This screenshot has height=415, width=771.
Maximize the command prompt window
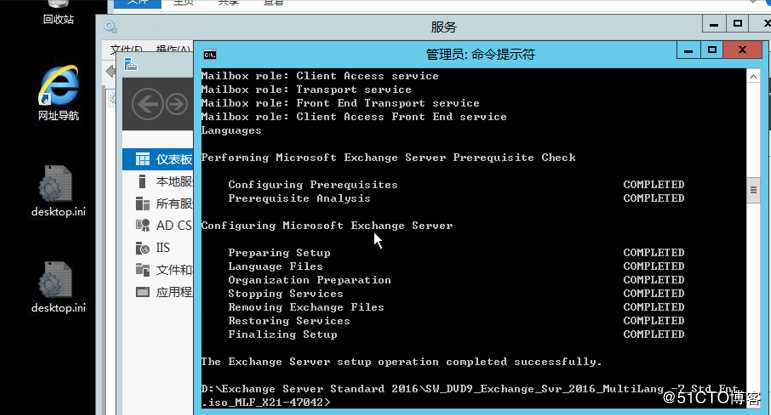coord(712,50)
